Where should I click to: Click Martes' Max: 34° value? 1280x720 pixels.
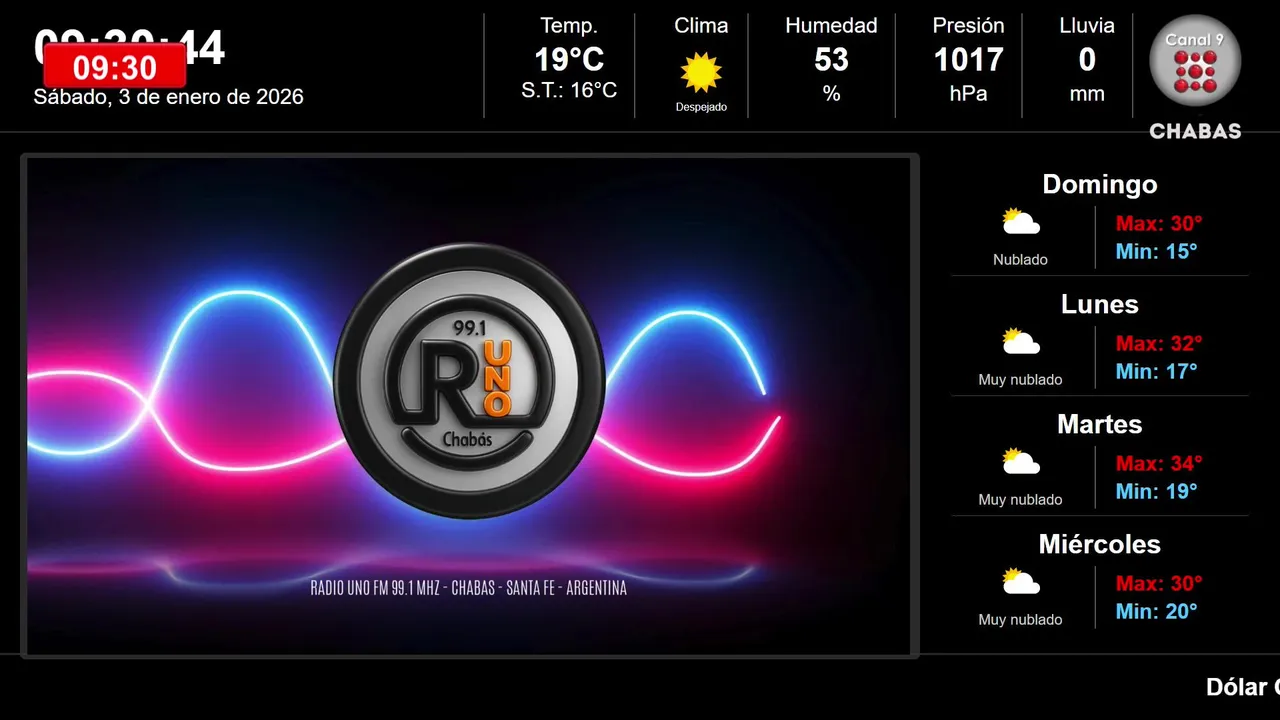(x=1159, y=463)
